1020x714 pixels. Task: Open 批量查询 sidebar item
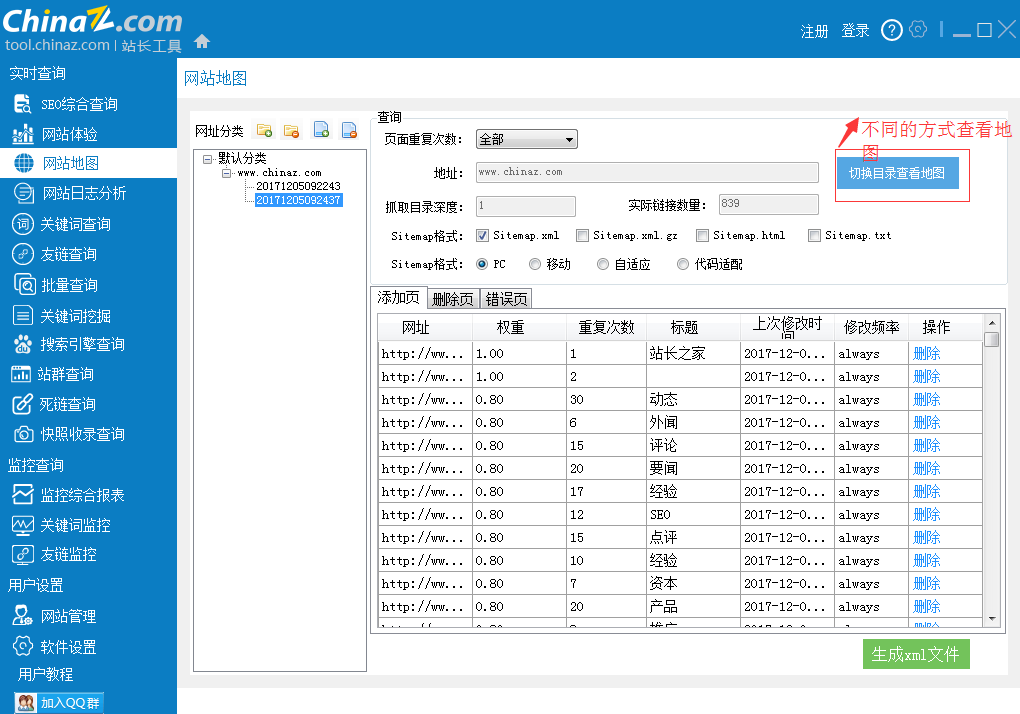[56, 285]
